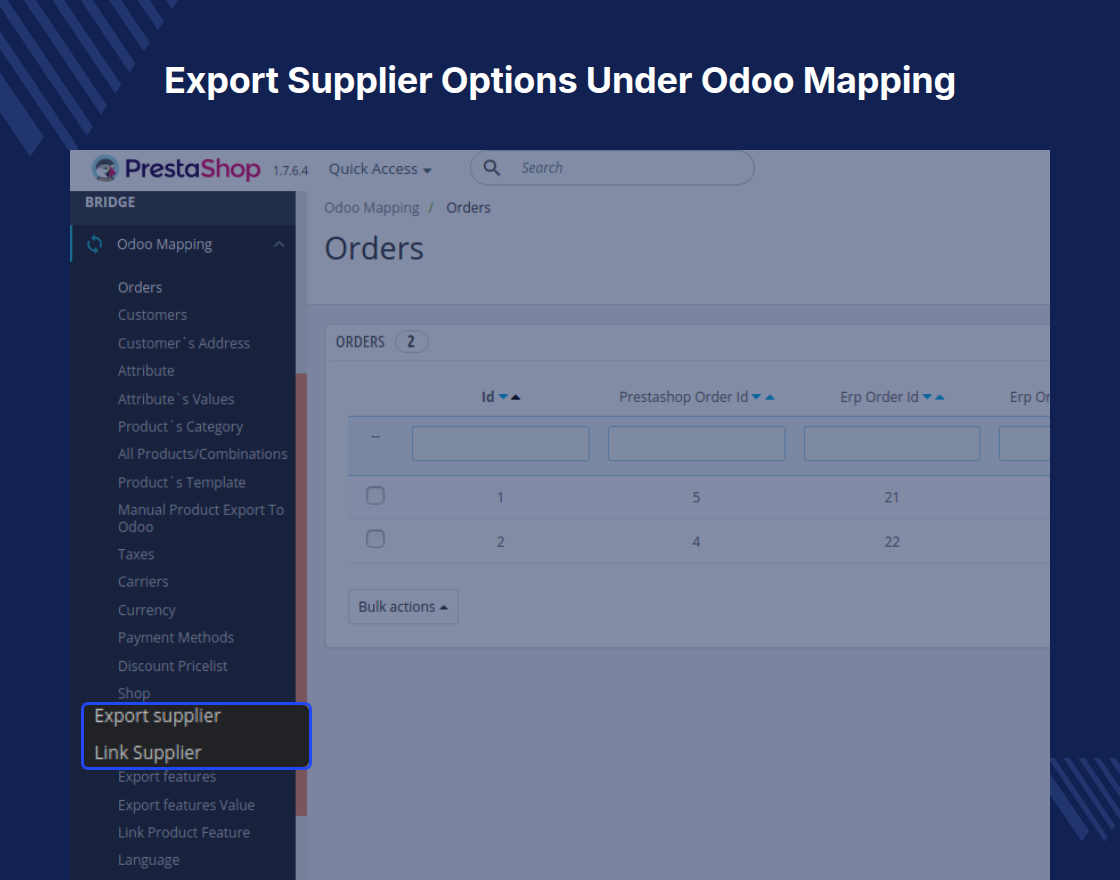
Task: Tick the checkbox for order row 1
Action: click(375, 495)
